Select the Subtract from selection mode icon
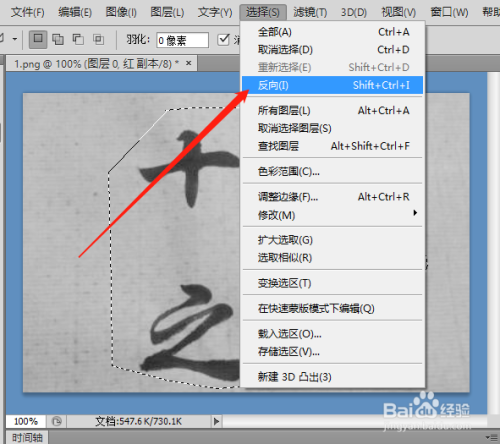This screenshot has height=444, width=500. (x=78, y=40)
